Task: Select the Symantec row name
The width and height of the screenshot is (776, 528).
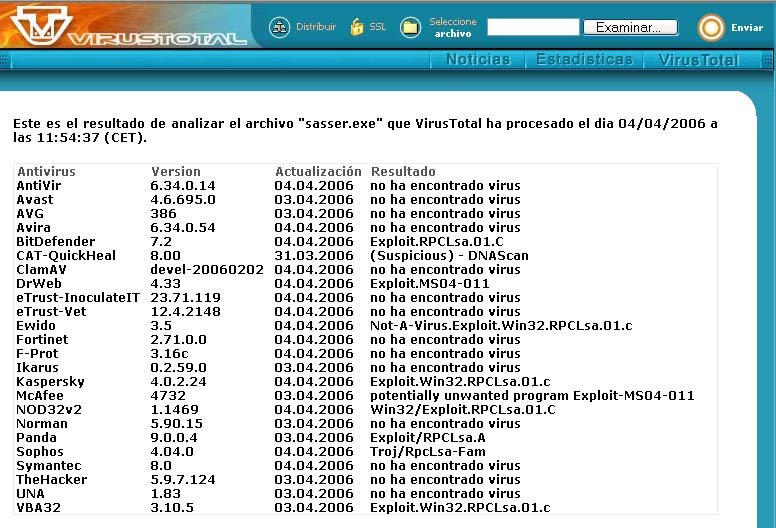Action: click(x=48, y=466)
